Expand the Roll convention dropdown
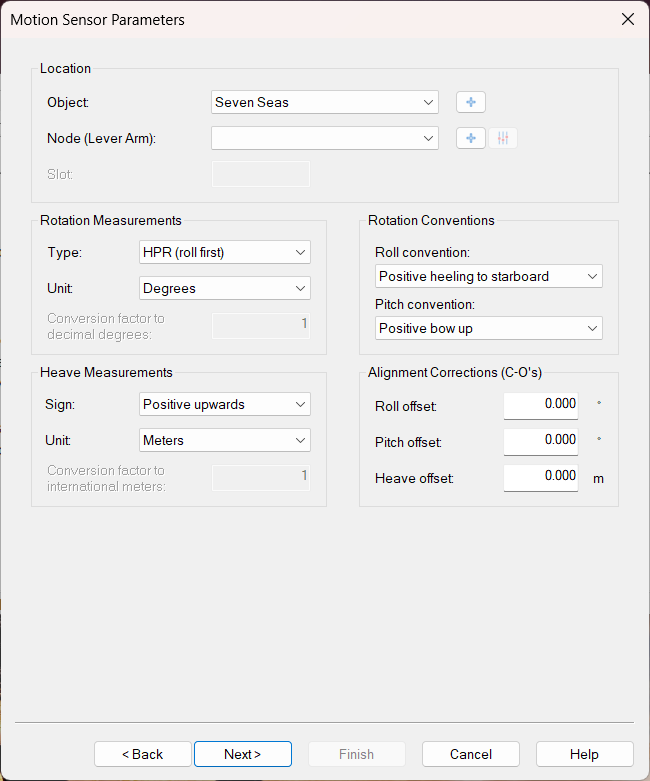This screenshot has width=650, height=781. coord(489,276)
